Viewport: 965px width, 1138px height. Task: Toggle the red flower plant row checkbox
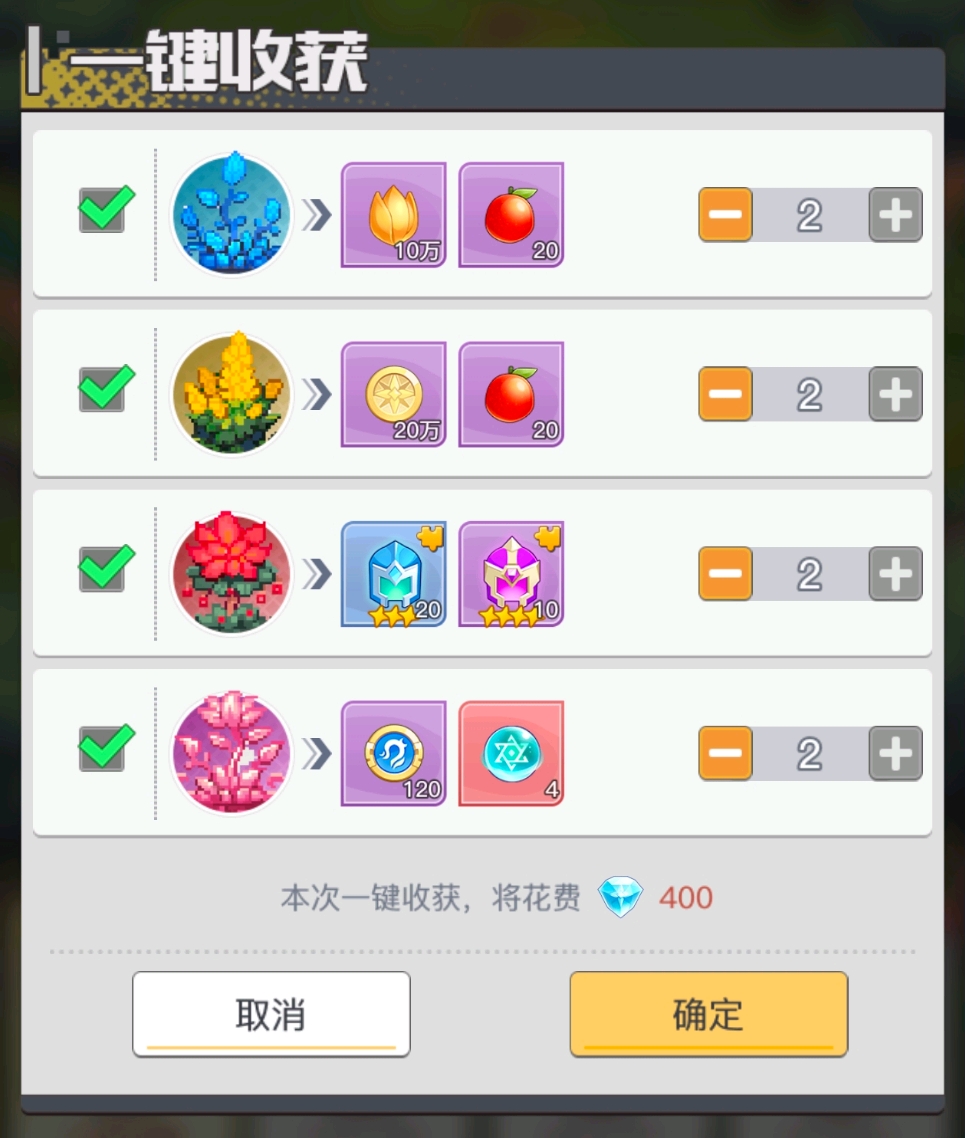[106, 568]
